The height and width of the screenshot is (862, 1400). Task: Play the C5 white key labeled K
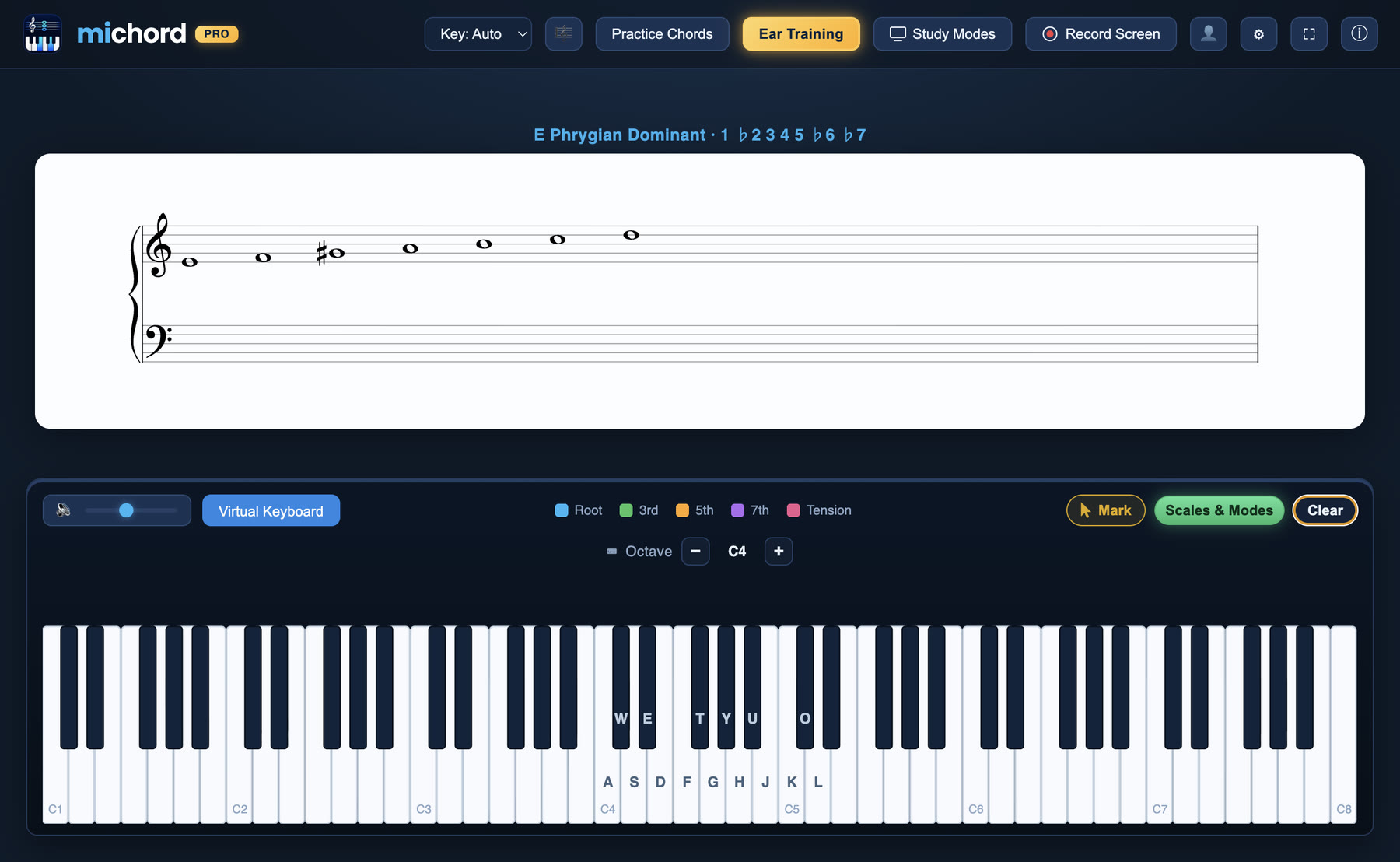(792, 782)
